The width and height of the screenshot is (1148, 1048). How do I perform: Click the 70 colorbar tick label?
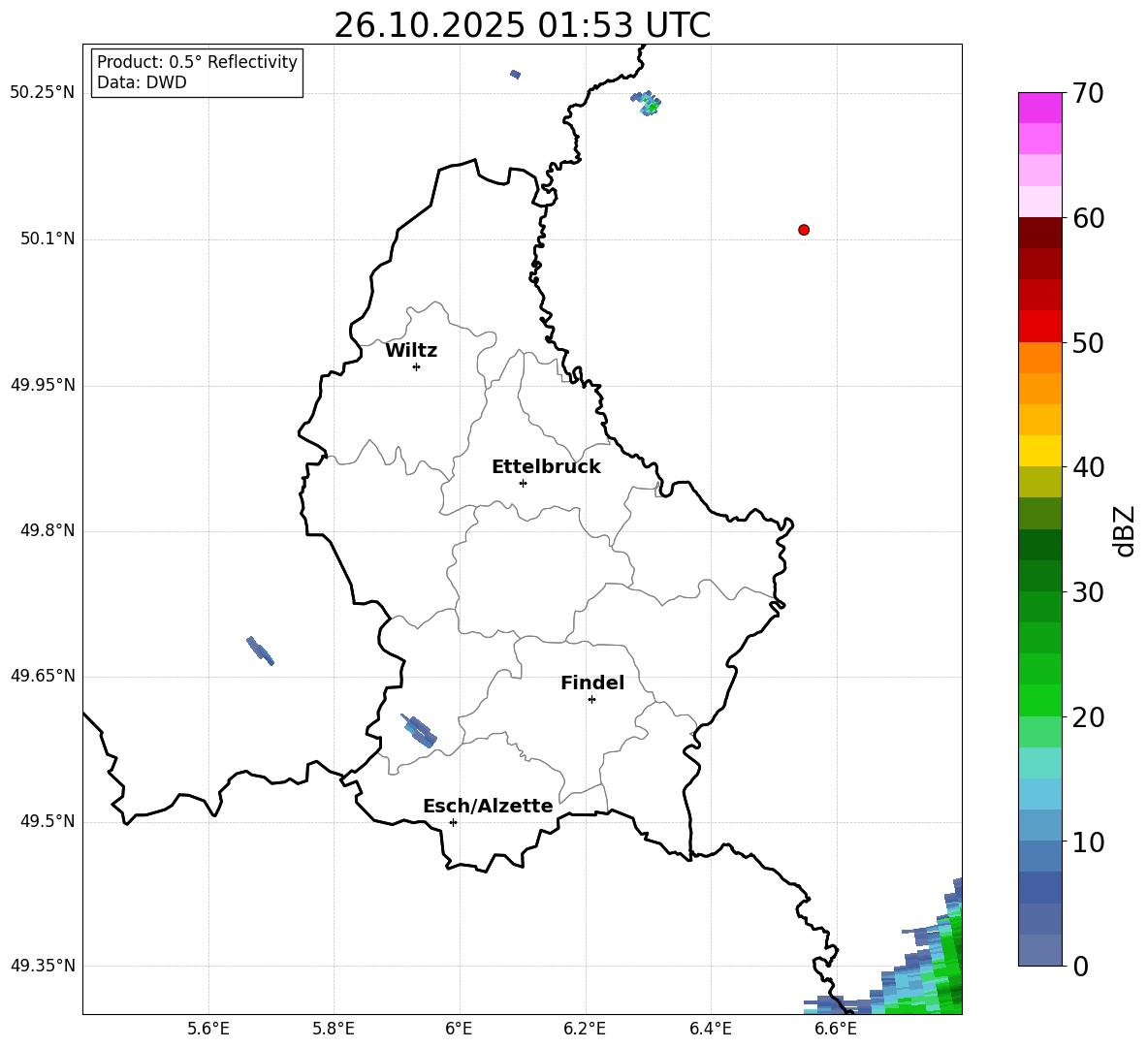coord(1088,93)
